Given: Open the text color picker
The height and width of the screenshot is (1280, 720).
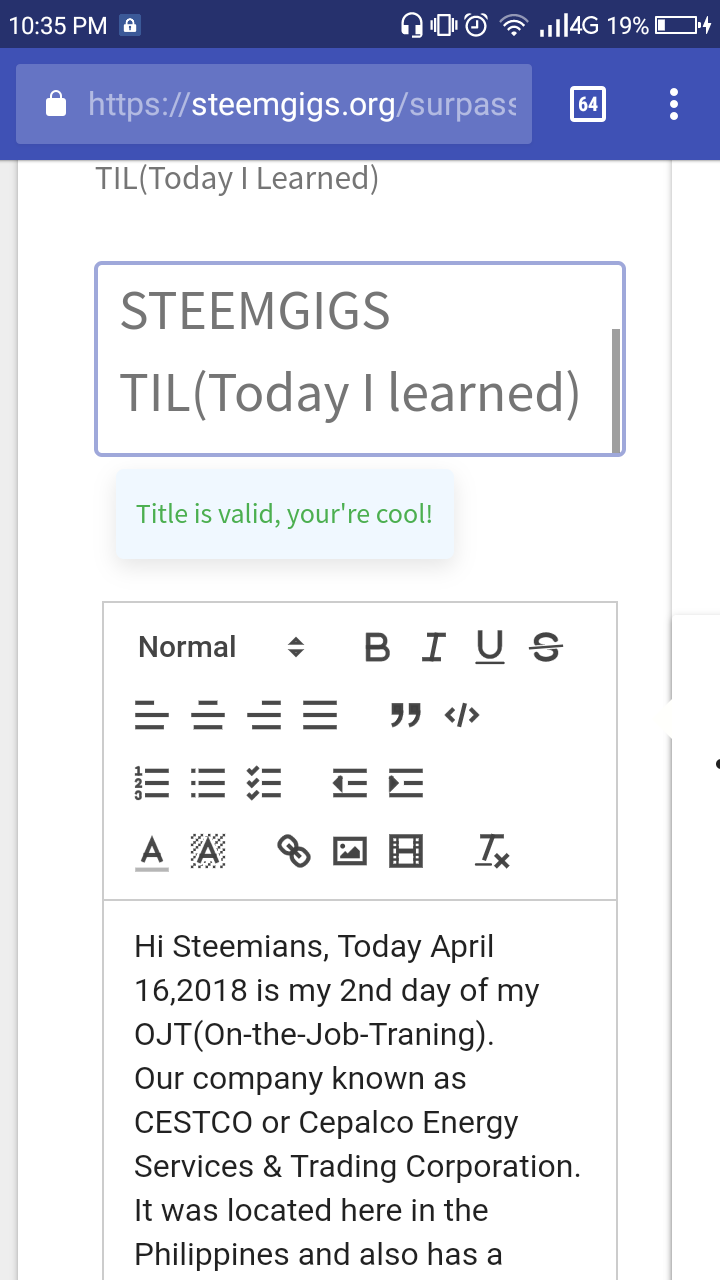Looking at the screenshot, I should tap(151, 852).
